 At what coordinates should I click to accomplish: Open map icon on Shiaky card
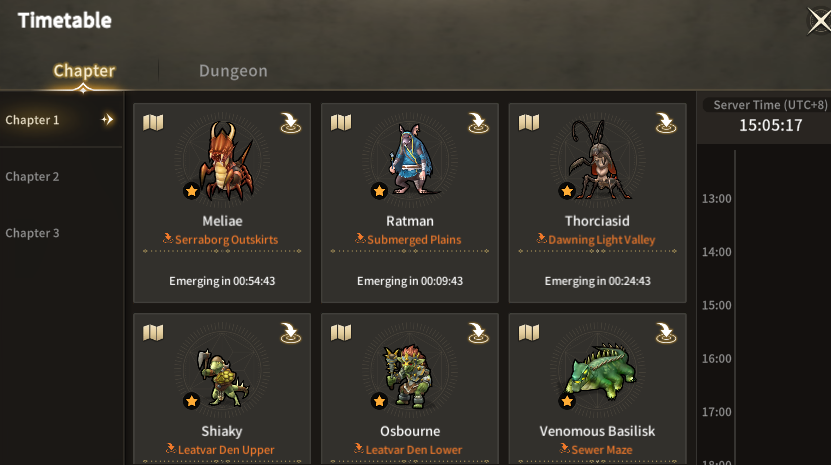pos(153,333)
